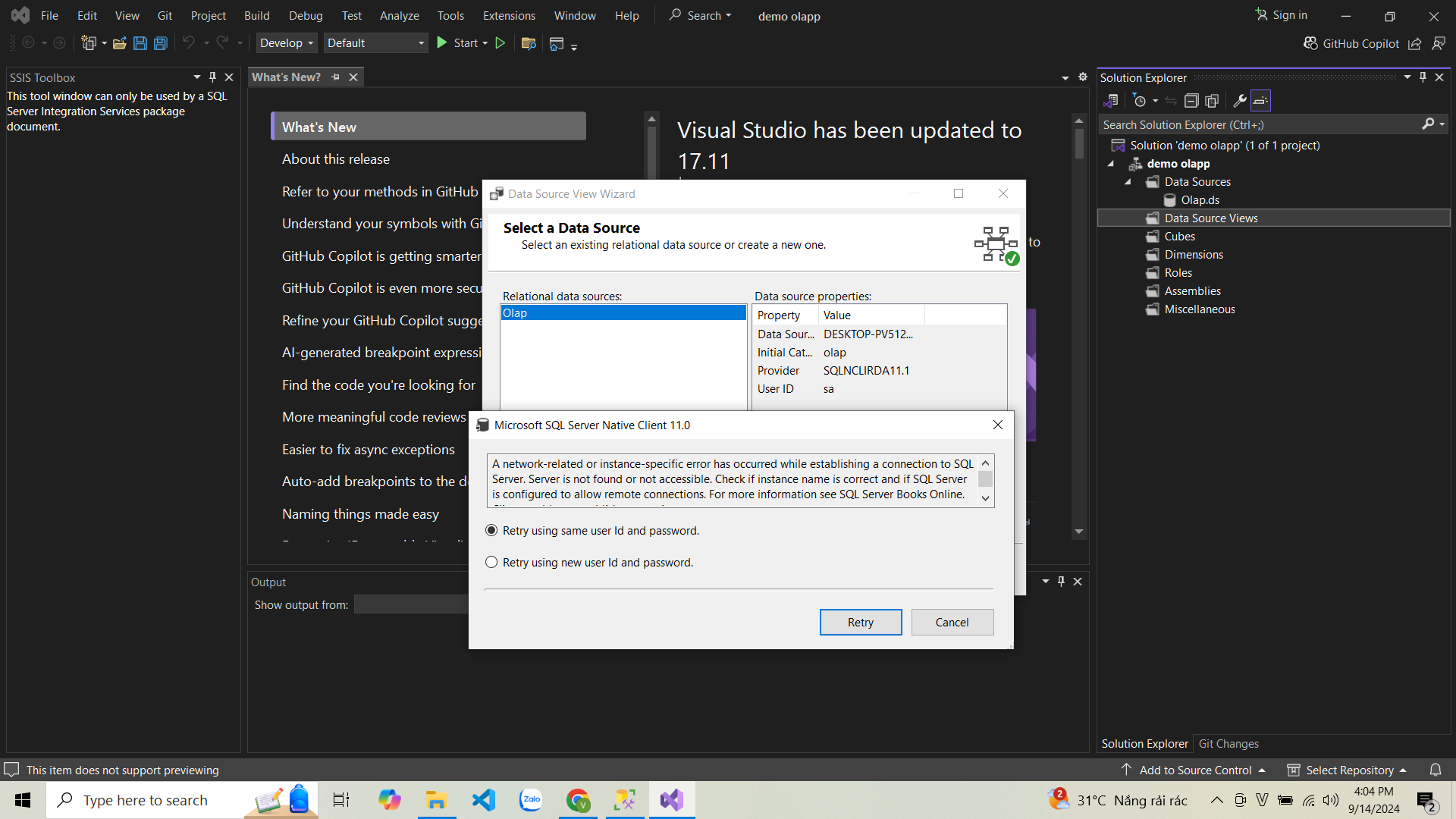The height and width of the screenshot is (819, 1456).
Task: Click the browser window toolbar icon
Action: [557, 44]
